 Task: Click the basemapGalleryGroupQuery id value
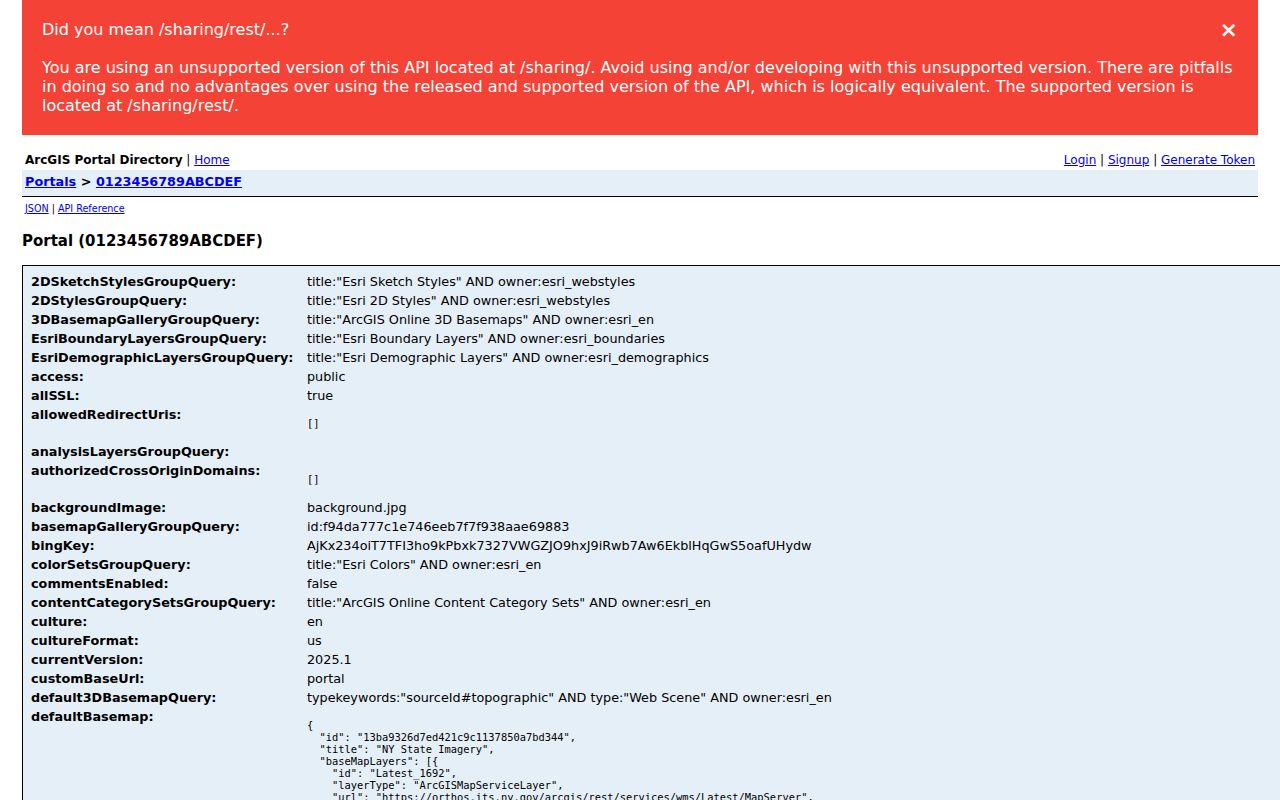pos(438,527)
